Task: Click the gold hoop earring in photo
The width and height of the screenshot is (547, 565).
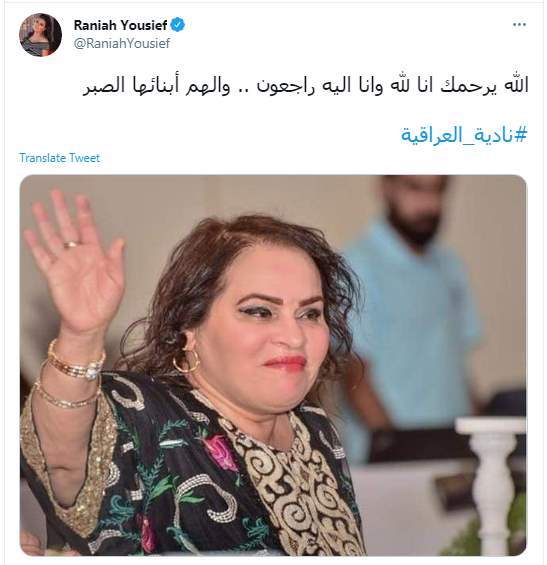Action: [186, 361]
